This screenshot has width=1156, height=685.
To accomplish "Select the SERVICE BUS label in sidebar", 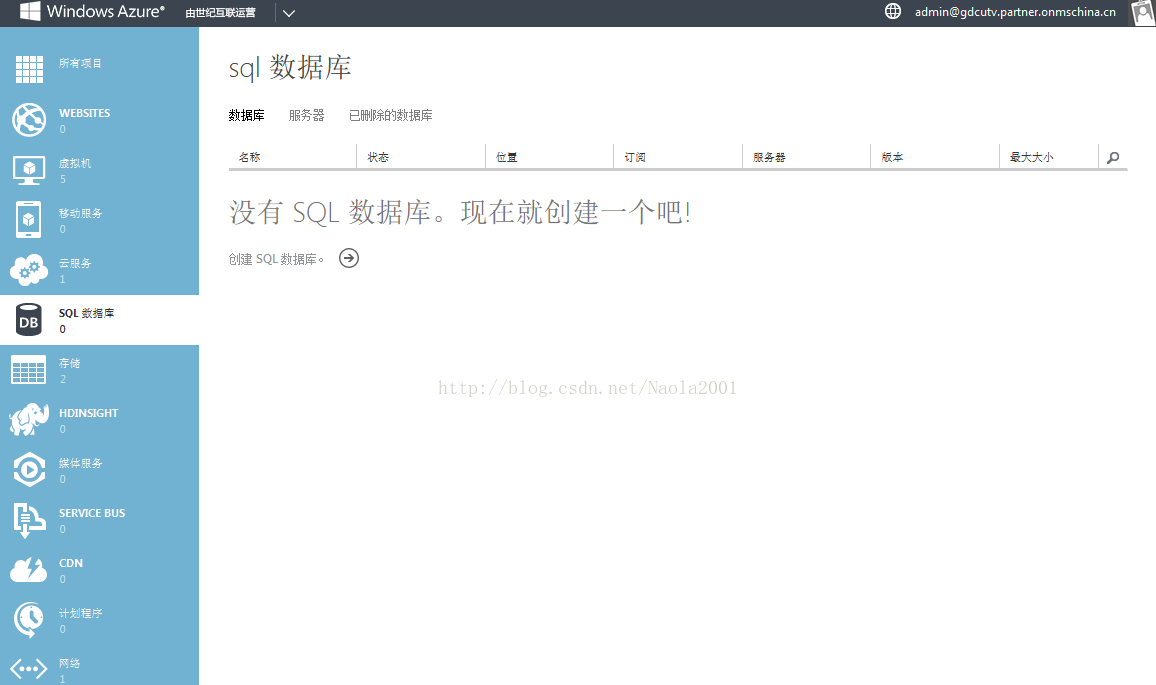I will click(x=92, y=513).
